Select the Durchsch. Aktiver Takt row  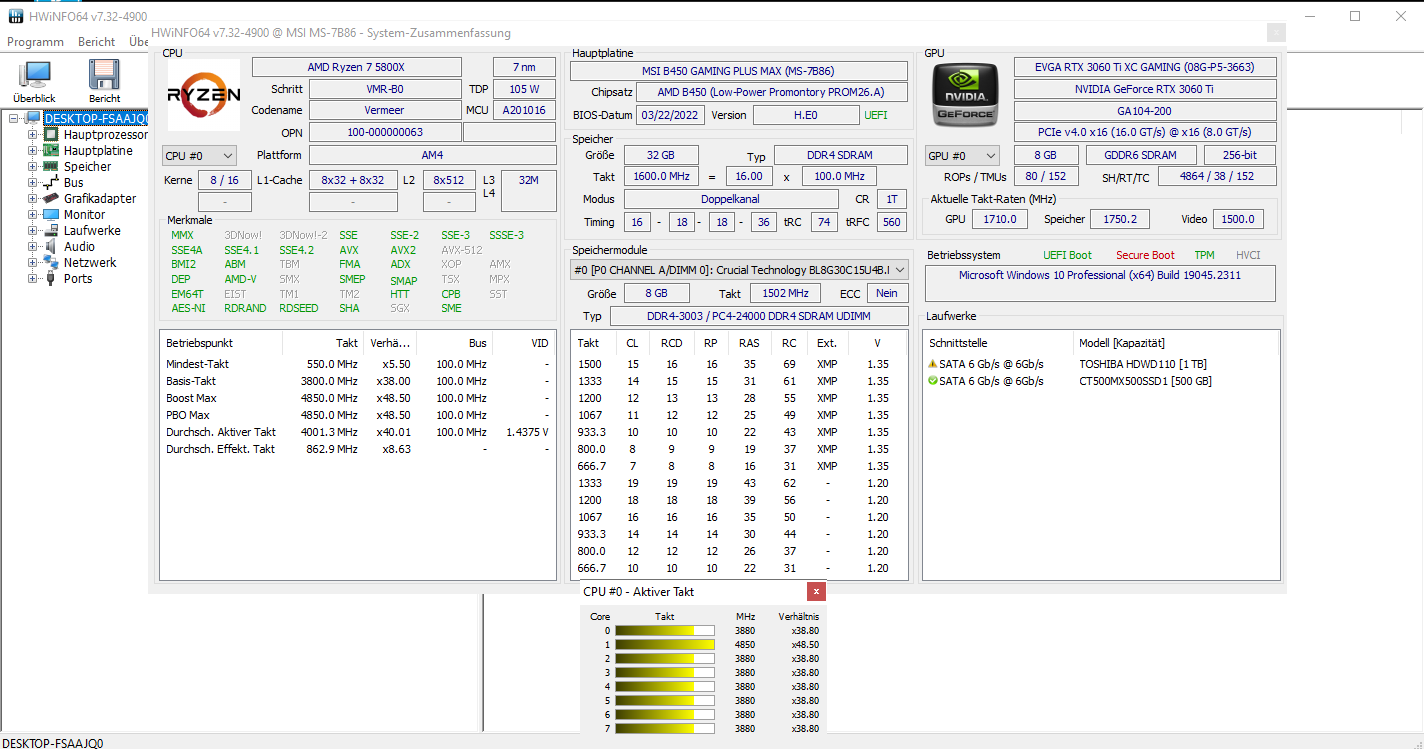tap(357, 432)
